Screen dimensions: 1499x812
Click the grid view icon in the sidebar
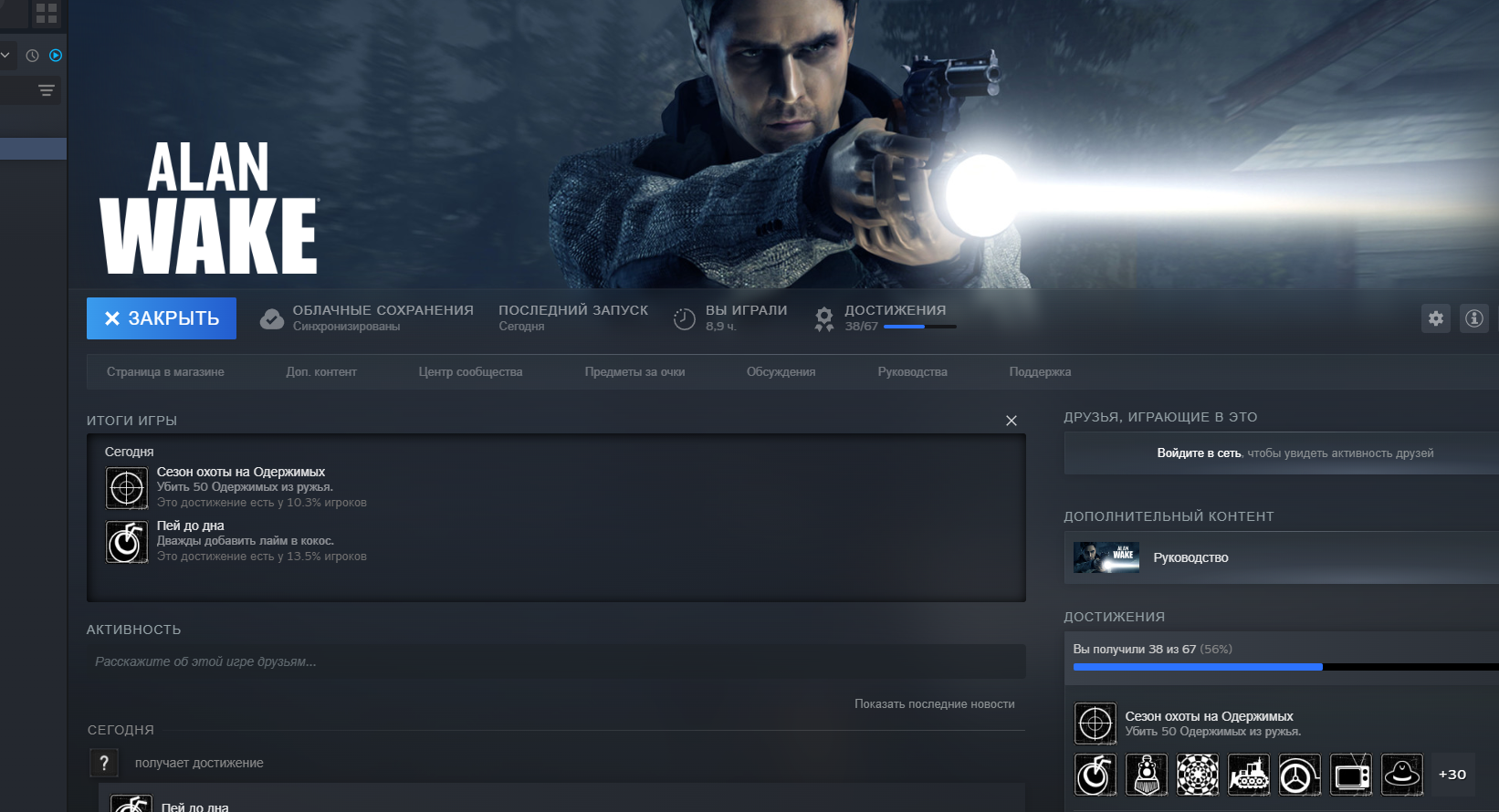tap(47, 13)
